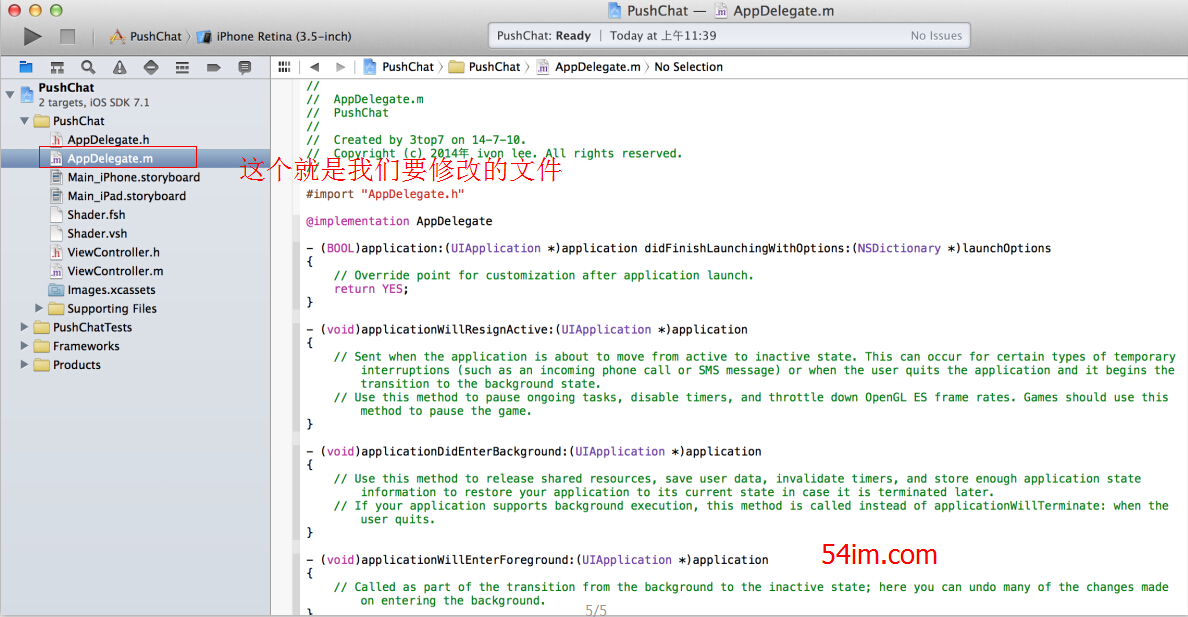Show the Issue navigator warning icon

[x=120, y=67]
